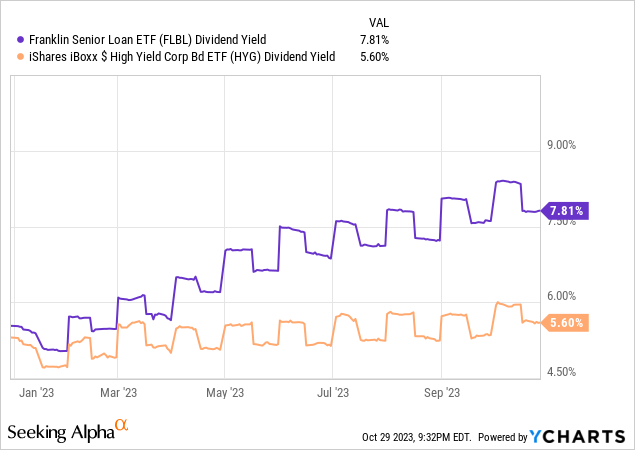Click the orange 5.60% value flag
This screenshot has height=450, width=635.
565,323
